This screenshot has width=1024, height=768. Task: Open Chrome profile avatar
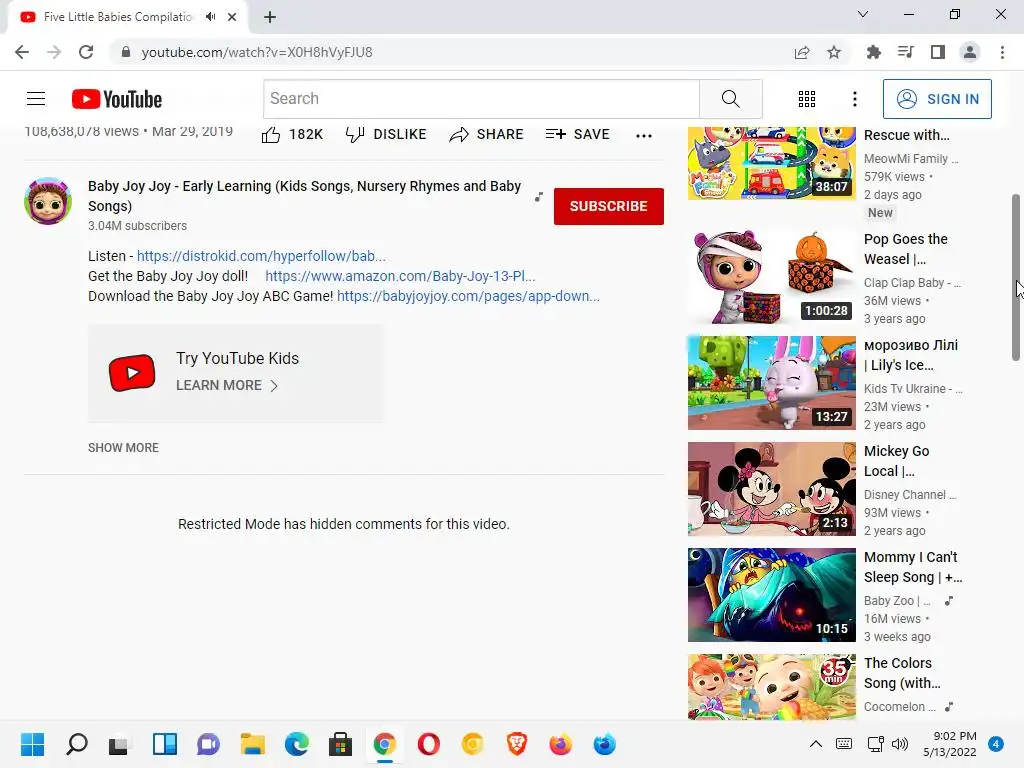pyautogui.click(x=970, y=52)
